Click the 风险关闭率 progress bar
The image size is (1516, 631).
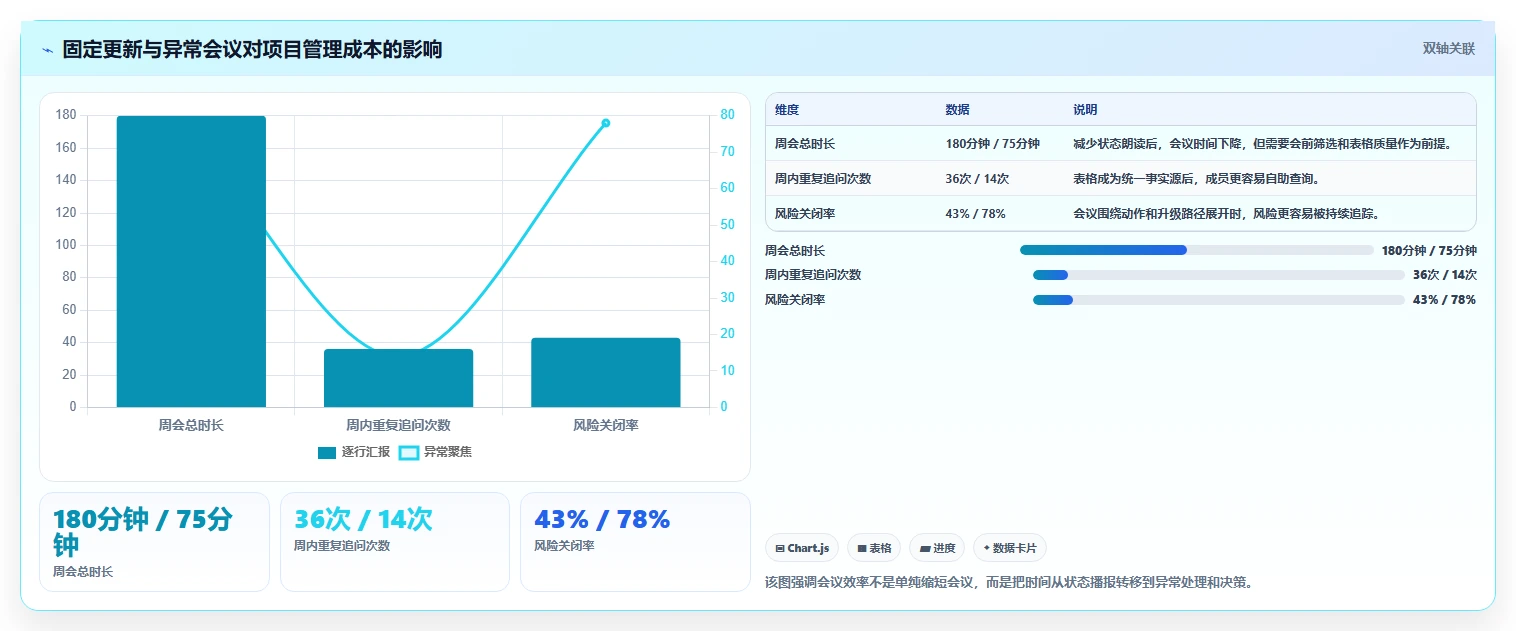(x=1219, y=300)
